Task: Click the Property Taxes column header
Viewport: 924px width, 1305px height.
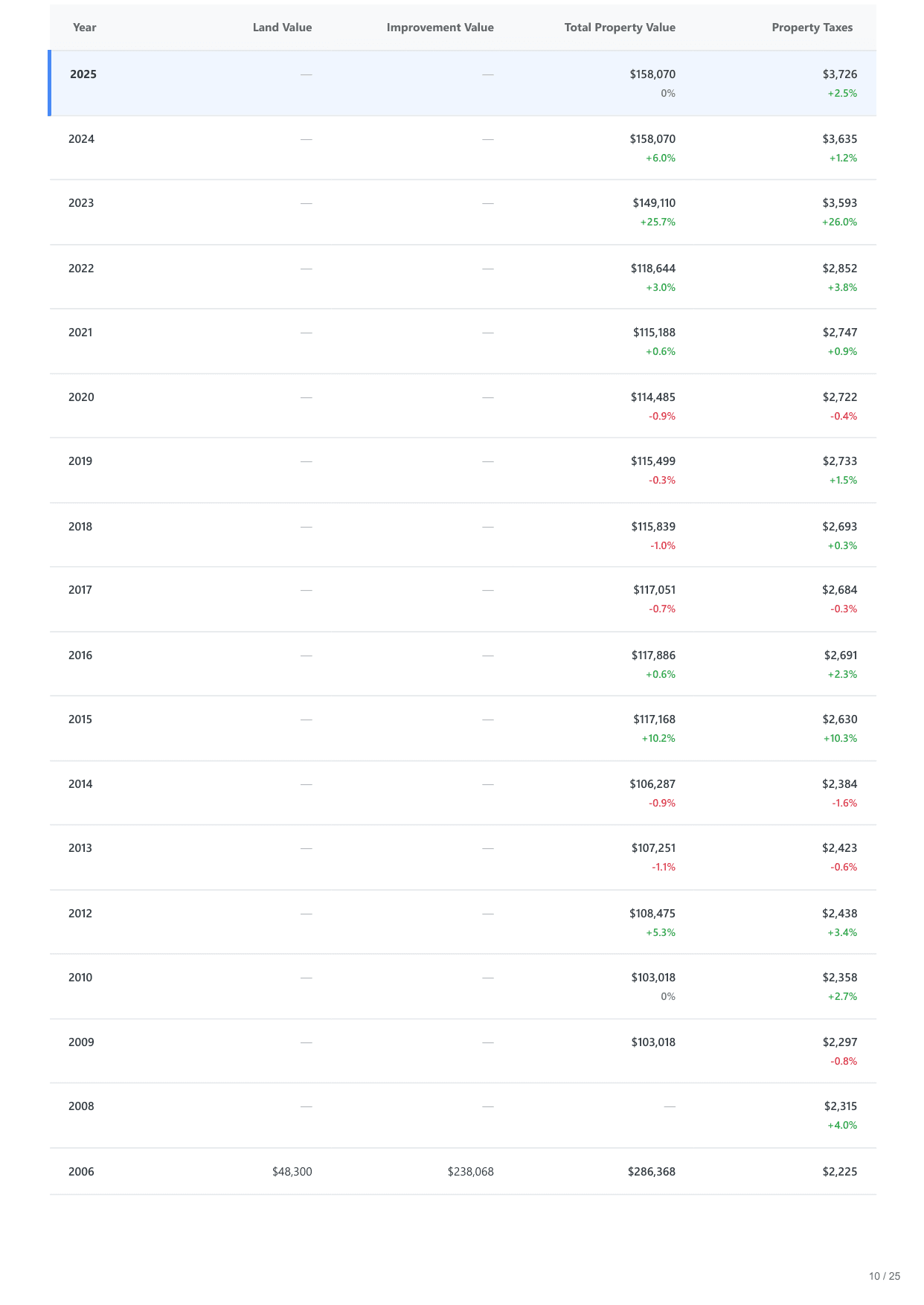Action: coord(812,28)
